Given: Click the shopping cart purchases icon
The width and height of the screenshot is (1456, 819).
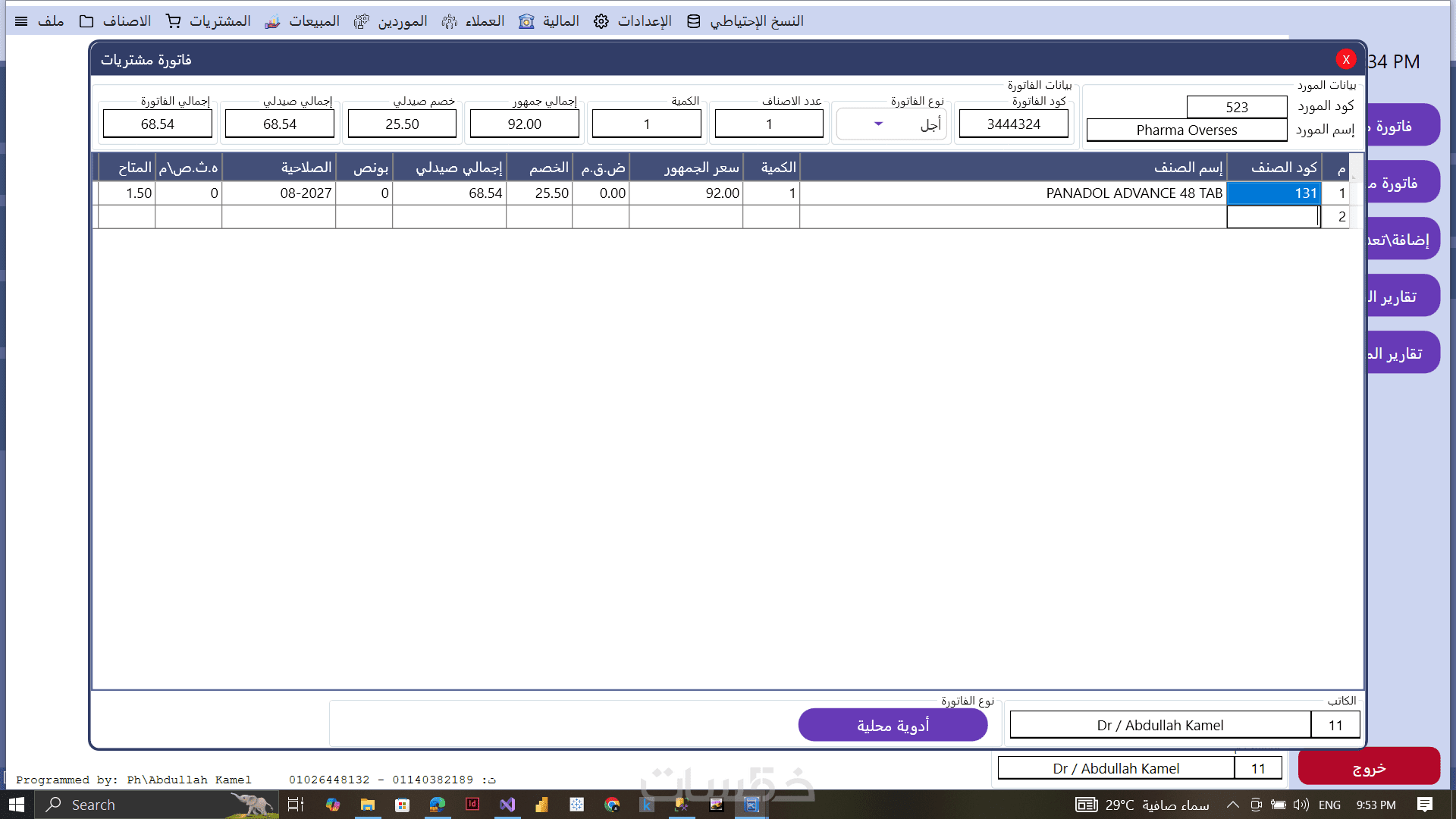Looking at the screenshot, I should (174, 21).
